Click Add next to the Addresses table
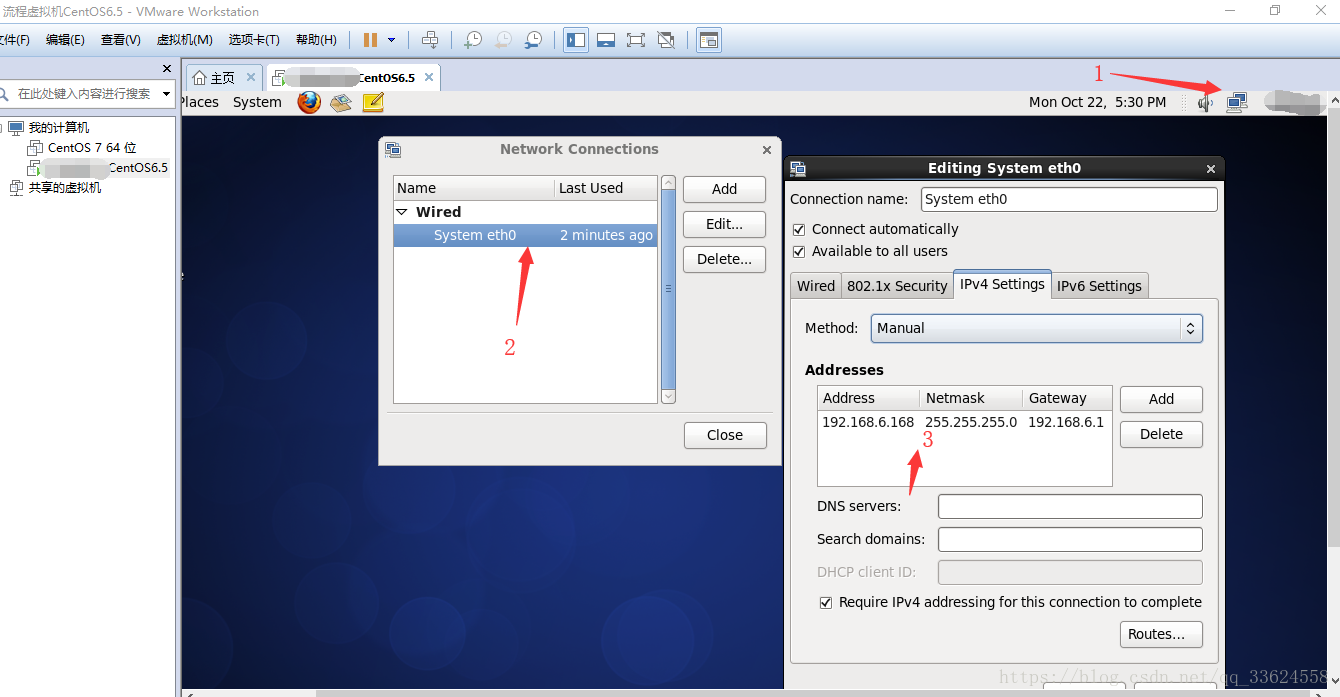 pos(1161,399)
